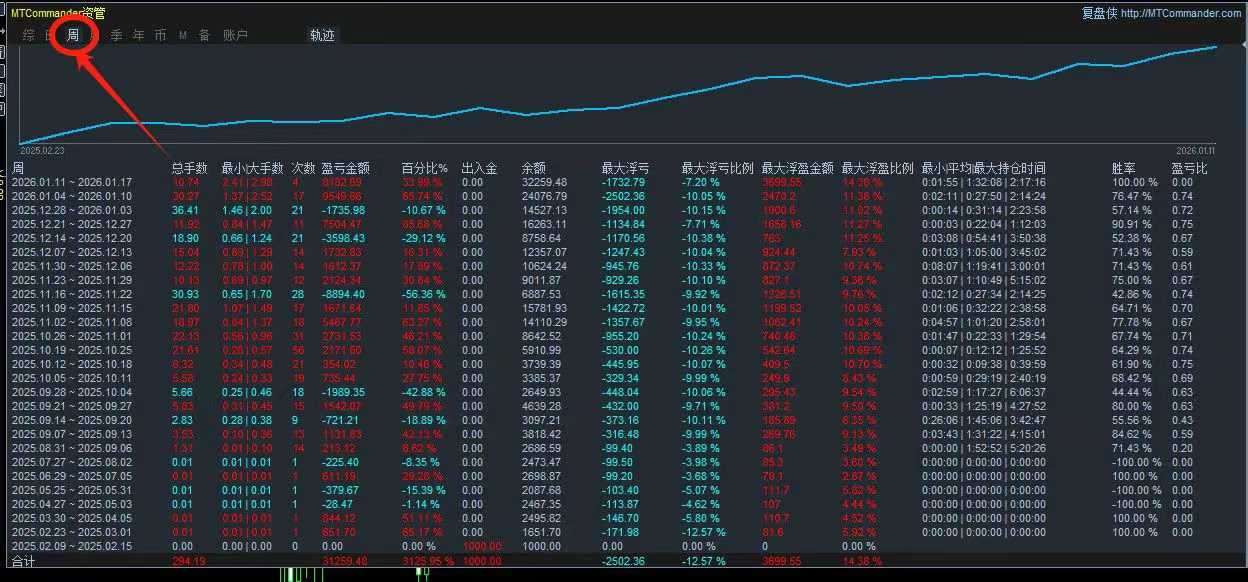Open the 账户 (account) tab
The image size is (1248, 582).
pyautogui.click(x=235, y=35)
